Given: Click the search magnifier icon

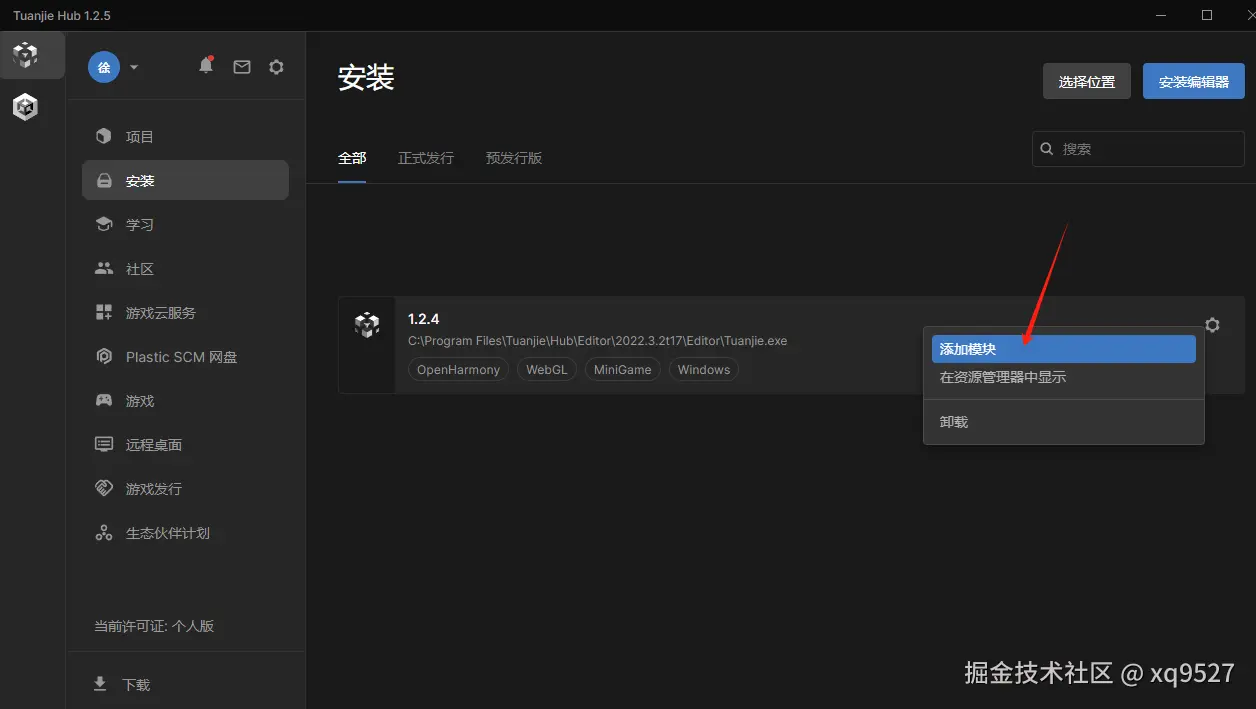Looking at the screenshot, I should [x=1047, y=149].
